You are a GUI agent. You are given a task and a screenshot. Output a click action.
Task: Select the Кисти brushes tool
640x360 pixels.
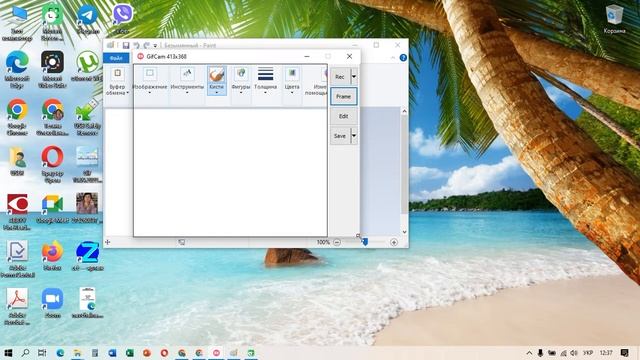[216, 80]
